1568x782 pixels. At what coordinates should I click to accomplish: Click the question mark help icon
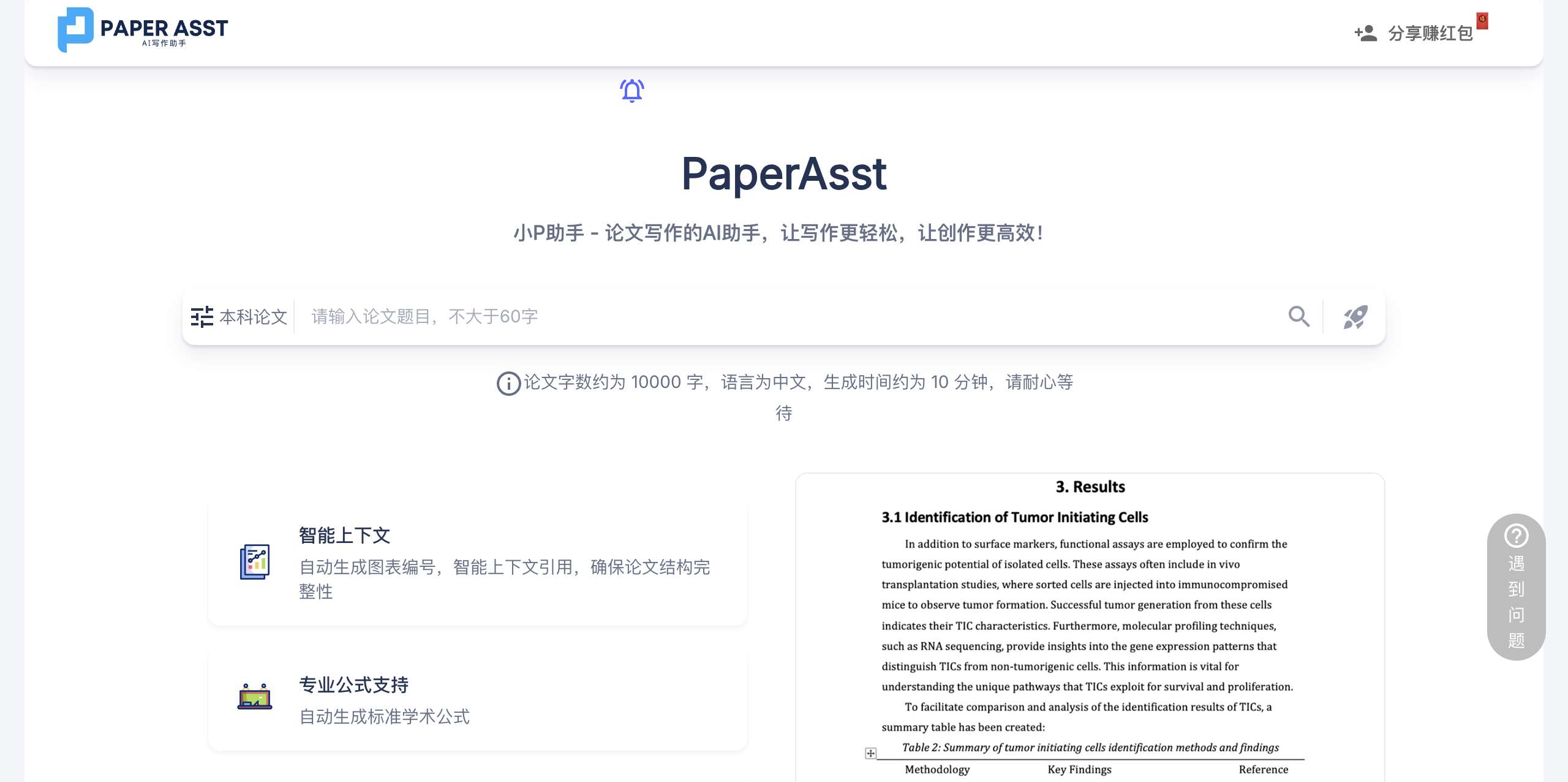[x=1516, y=536]
